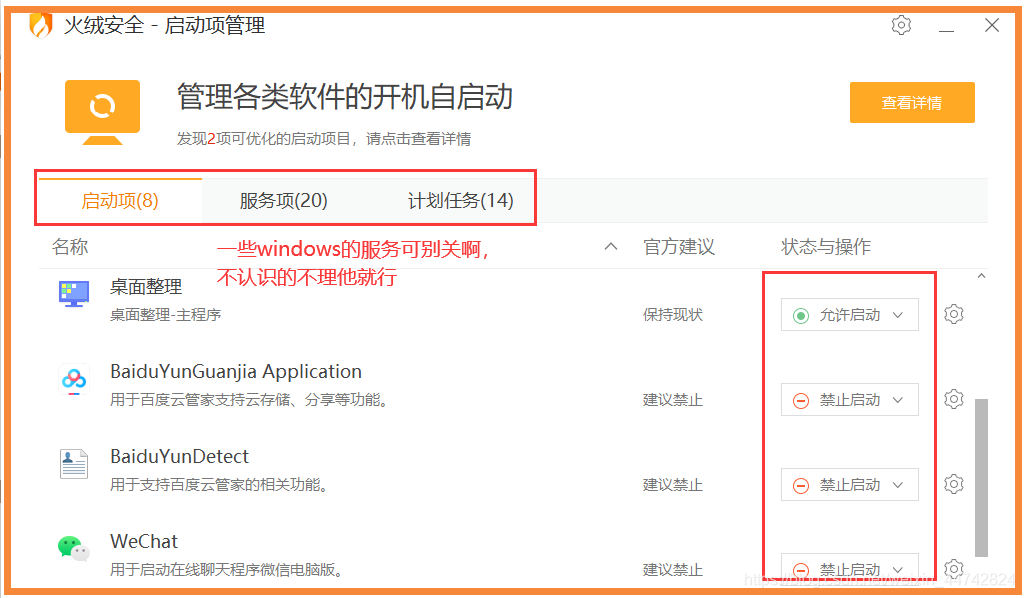Image resolution: width=1025 pixels, height=598 pixels.
Task: Click the 桌面整理 desktop monitor icon
Action: coord(73,294)
